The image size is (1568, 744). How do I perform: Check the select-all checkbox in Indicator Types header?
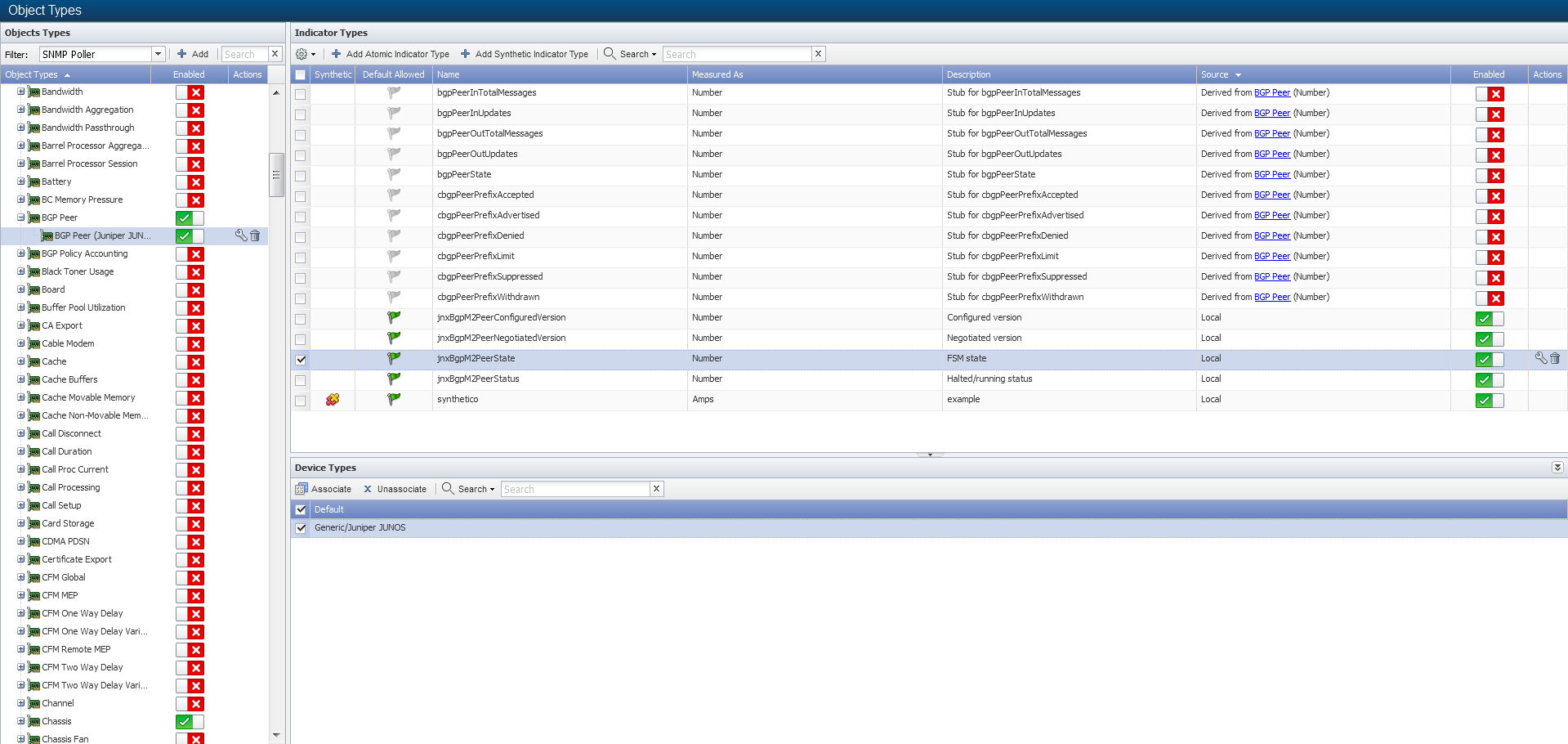coord(301,75)
